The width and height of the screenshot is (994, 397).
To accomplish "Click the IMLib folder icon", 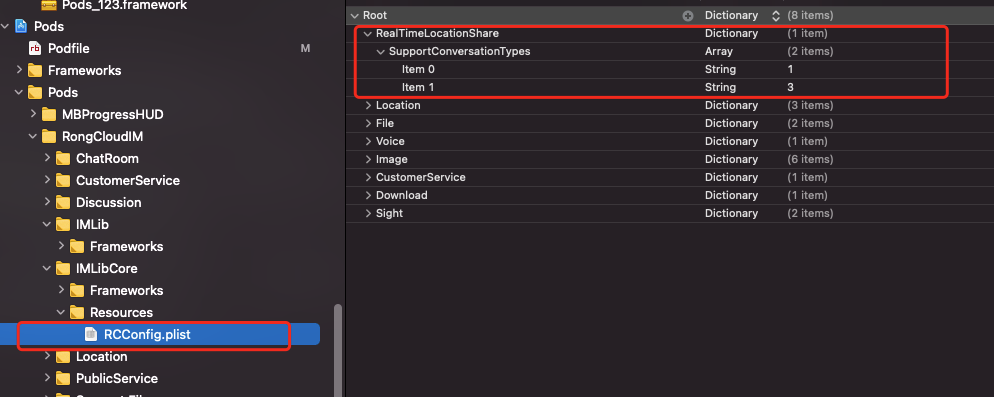I will (63, 225).
